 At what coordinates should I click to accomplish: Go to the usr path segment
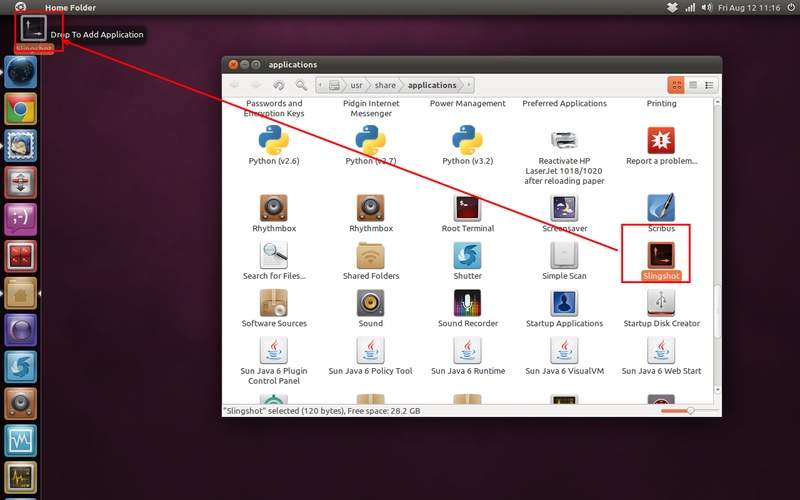pos(356,85)
